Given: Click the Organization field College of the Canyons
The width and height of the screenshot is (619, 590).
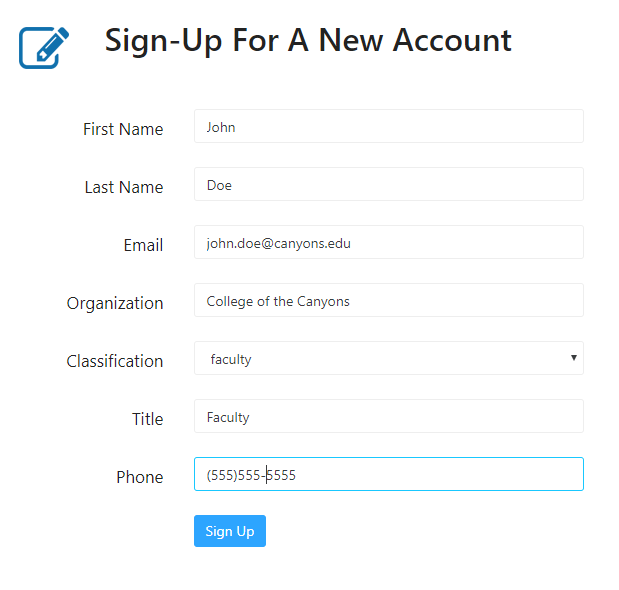Looking at the screenshot, I should coord(388,300).
